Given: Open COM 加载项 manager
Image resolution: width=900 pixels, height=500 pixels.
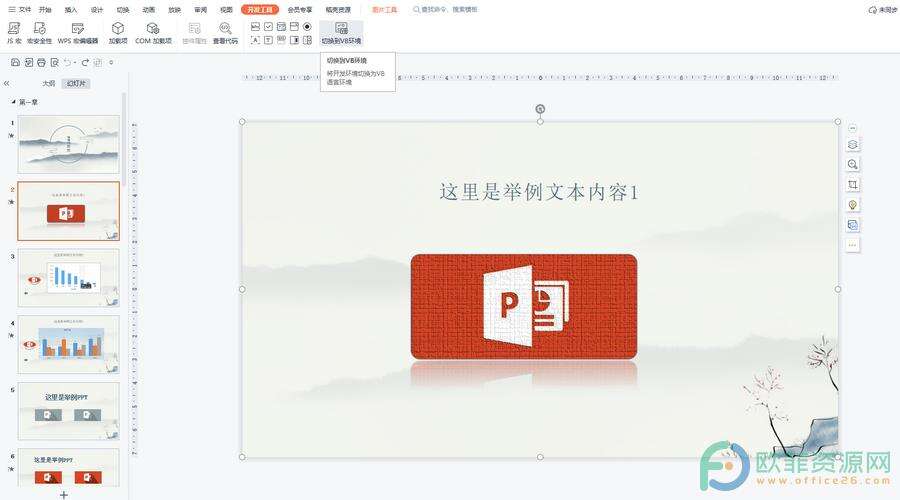Looking at the screenshot, I should pyautogui.click(x=153, y=33).
